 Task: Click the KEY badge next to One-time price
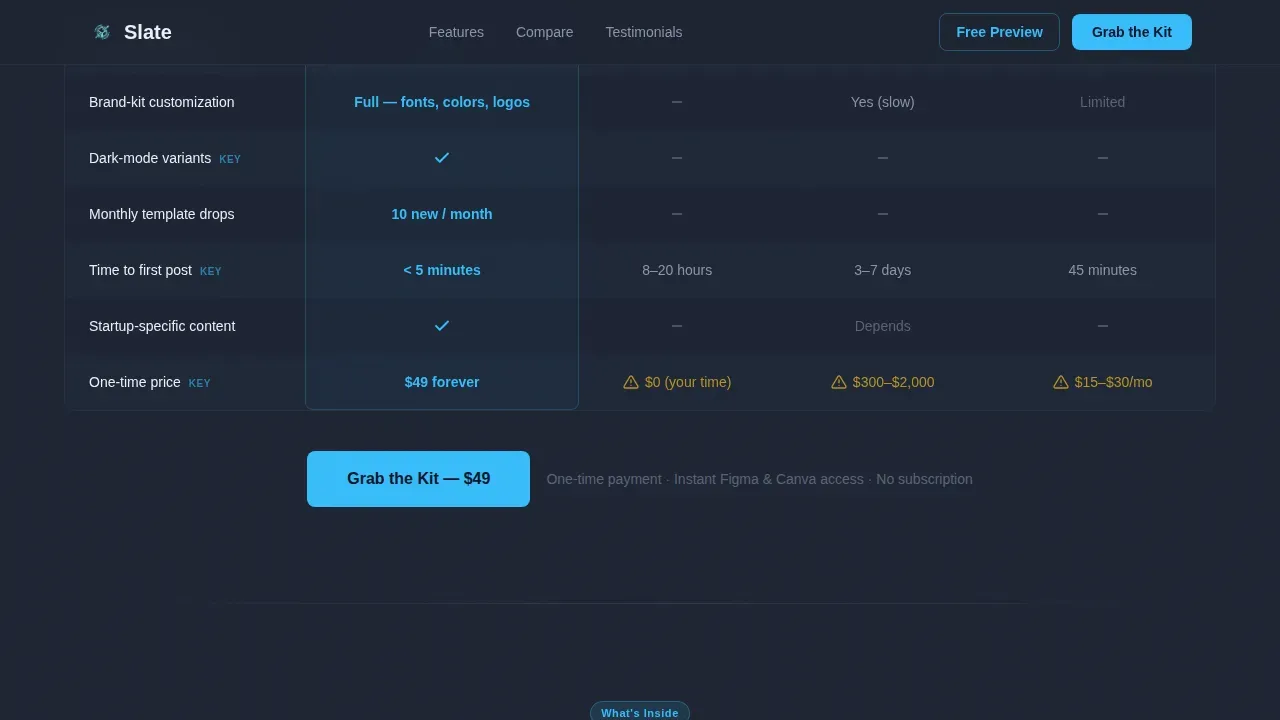[199, 383]
